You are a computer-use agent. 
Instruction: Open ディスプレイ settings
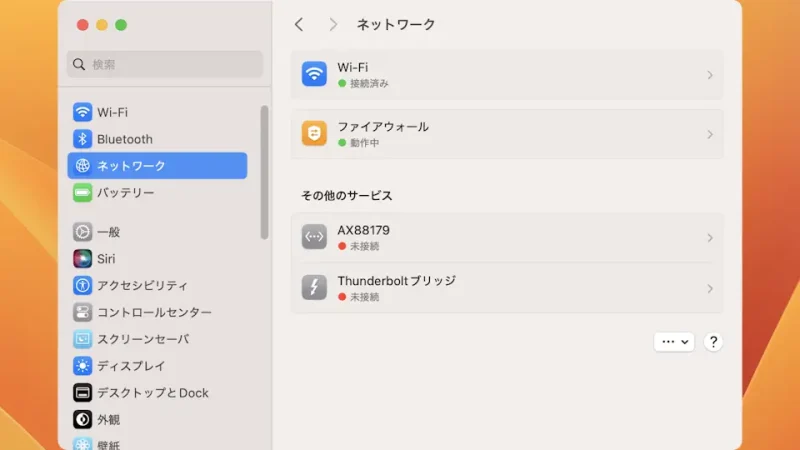(157, 366)
